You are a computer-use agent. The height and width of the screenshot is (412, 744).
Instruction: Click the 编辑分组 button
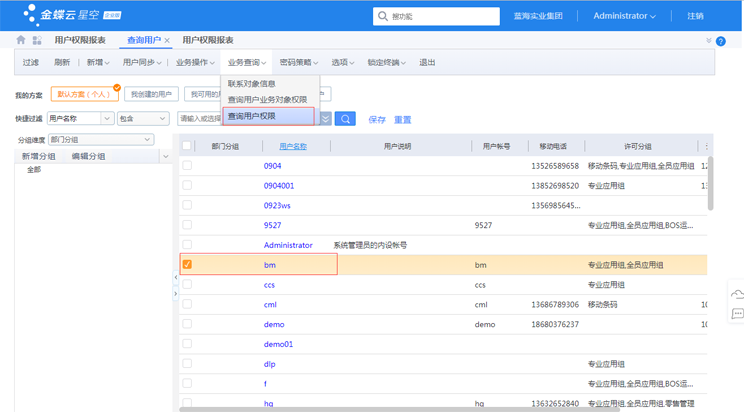tap(88, 156)
